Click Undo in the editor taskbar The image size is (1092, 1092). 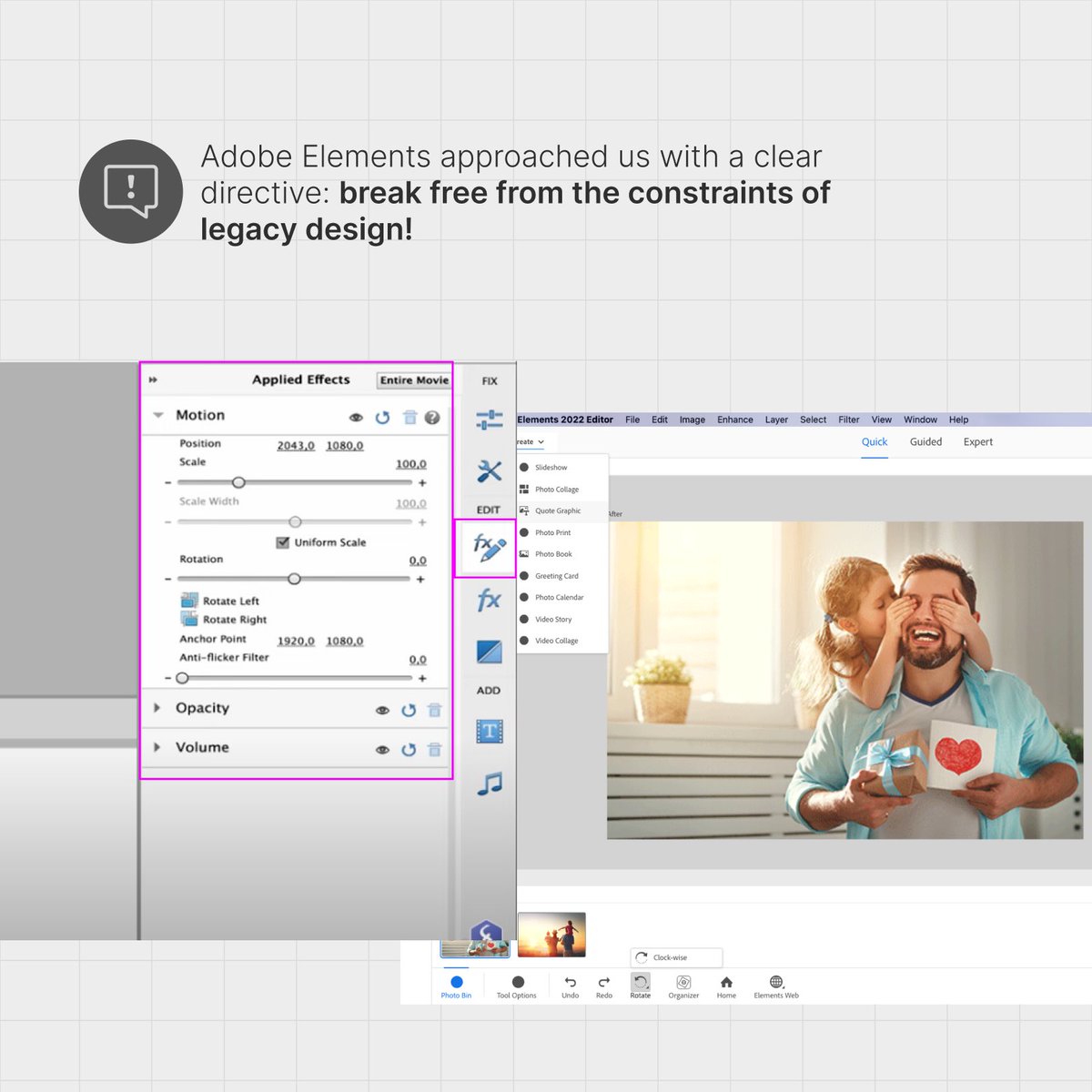pos(571,986)
